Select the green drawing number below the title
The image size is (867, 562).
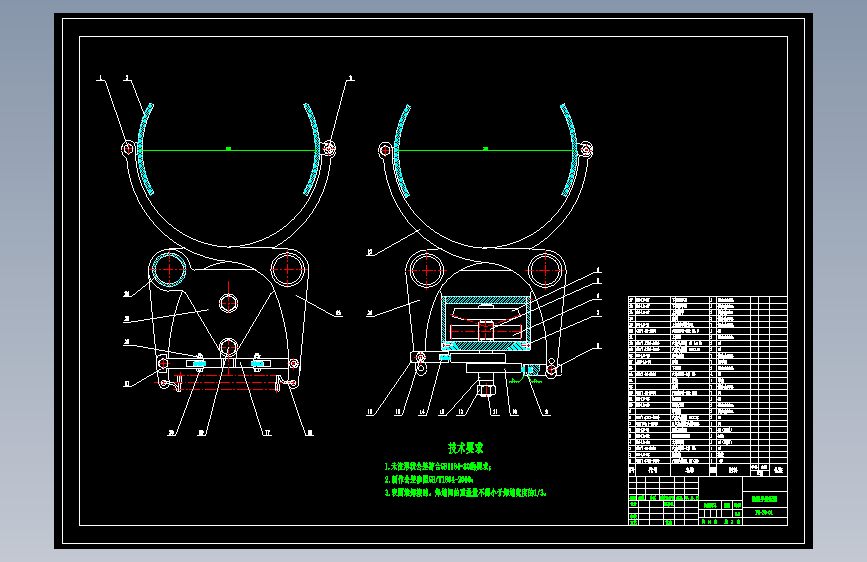[x=764, y=513]
